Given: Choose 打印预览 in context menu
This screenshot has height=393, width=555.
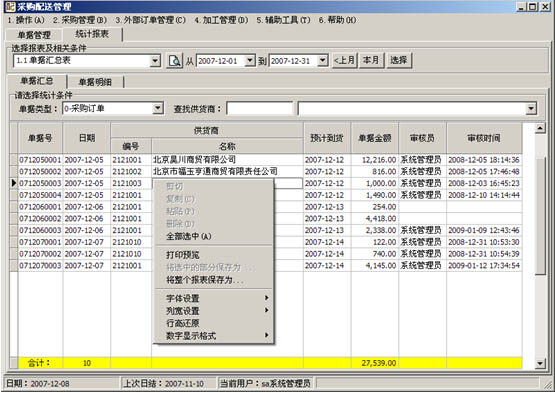Looking at the screenshot, I should 213,255.
